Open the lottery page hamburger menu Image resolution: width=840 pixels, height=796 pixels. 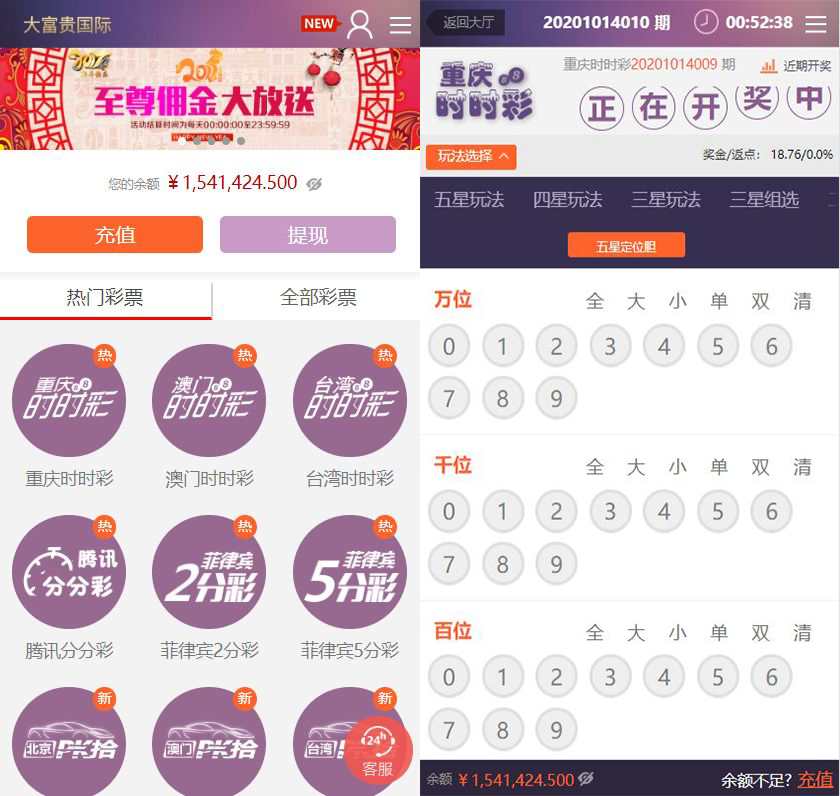pyautogui.click(x=816, y=24)
